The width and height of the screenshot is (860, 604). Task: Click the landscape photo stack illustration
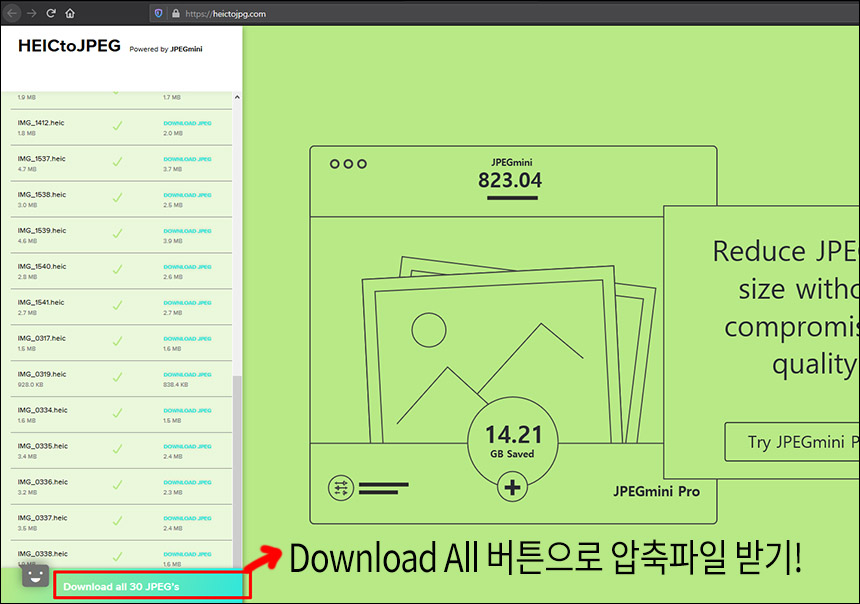pos(508,349)
